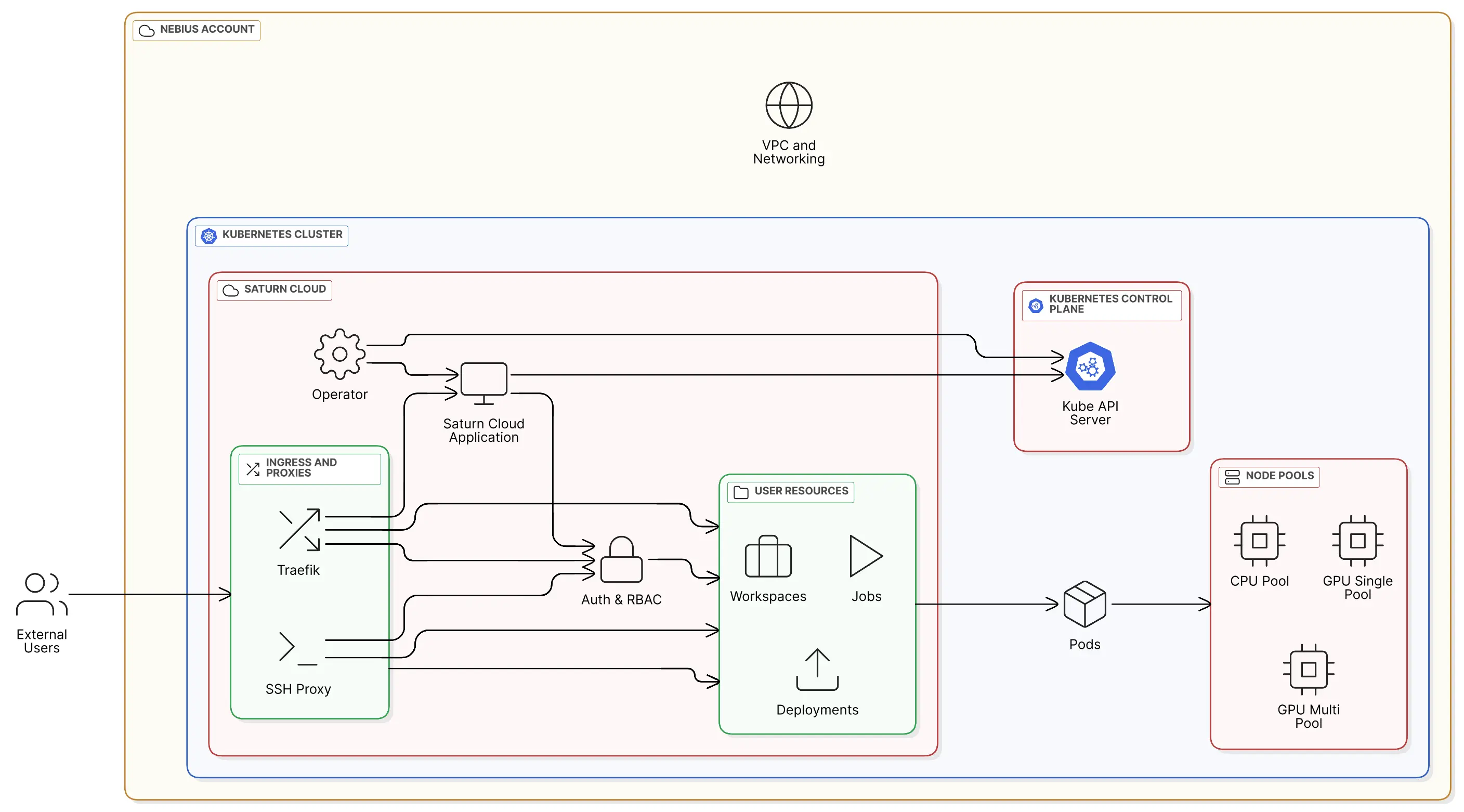Select the 'Saturn Cloud Application' caption
This screenshot has height=812, width=1464.
(x=483, y=431)
